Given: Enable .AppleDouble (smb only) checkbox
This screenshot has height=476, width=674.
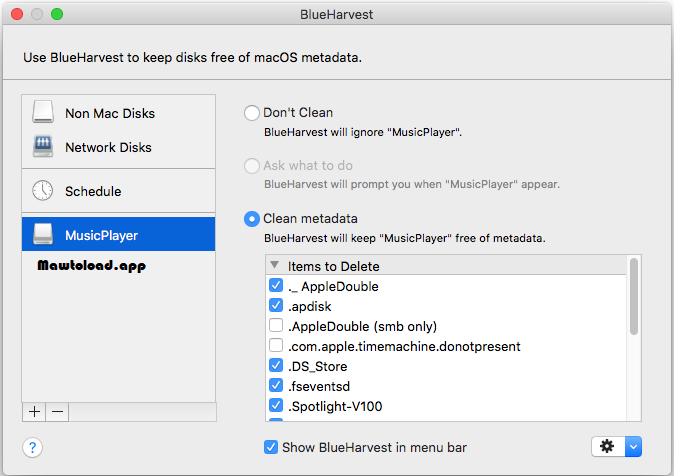Looking at the screenshot, I should [x=276, y=325].
